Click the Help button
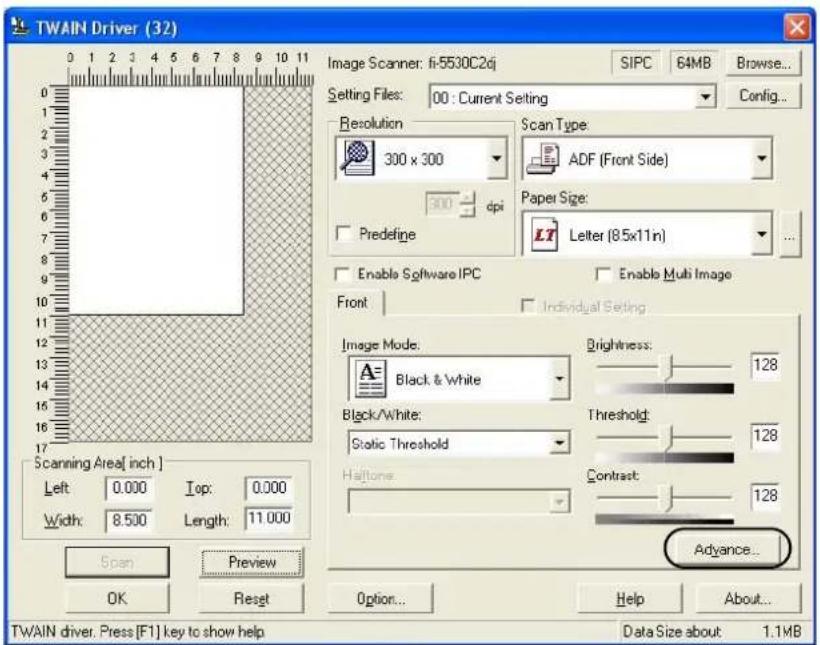 pyautogui.click(x=630, y=598)
